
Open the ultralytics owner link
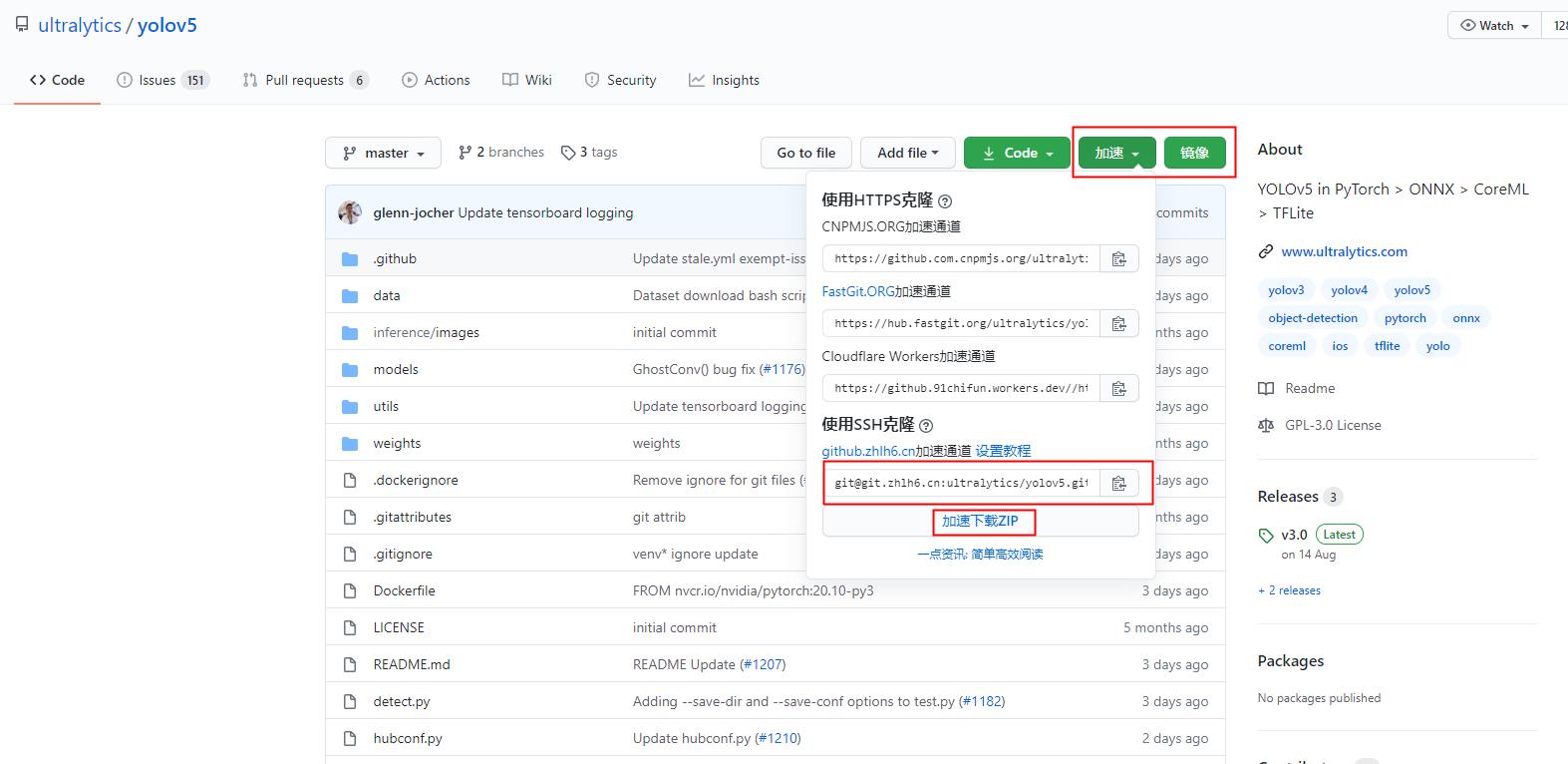click(80, 26)
